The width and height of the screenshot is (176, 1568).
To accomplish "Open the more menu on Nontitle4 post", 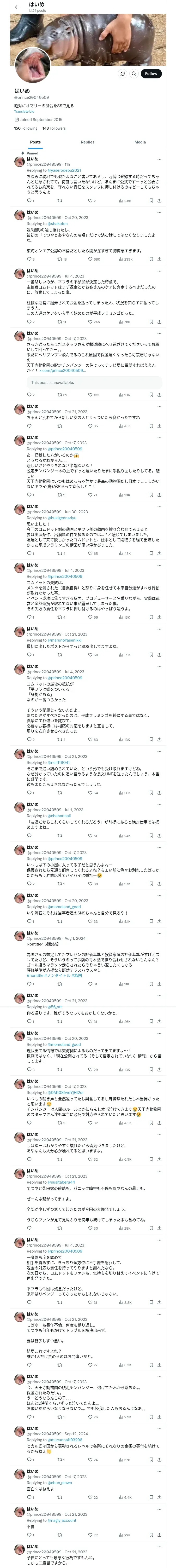I will pos(160,932).
